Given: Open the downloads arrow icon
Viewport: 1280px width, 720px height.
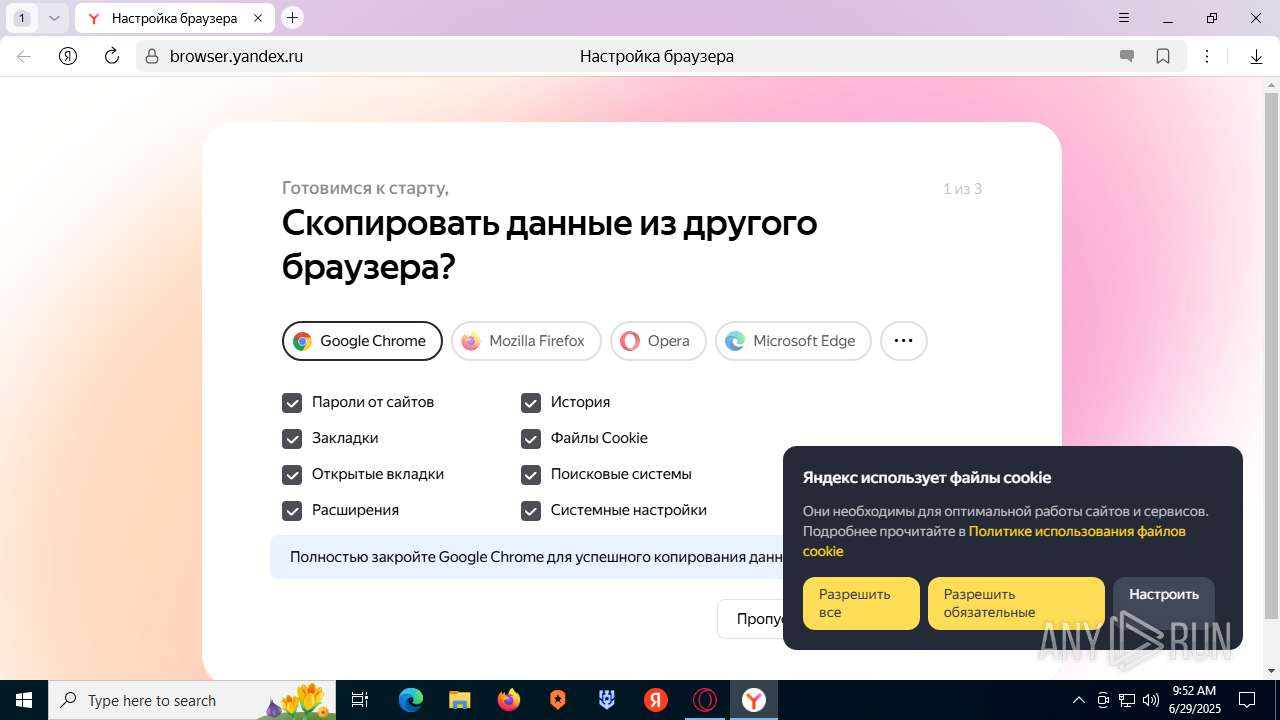Looking at the screenshot, I should pos(1256,57).
